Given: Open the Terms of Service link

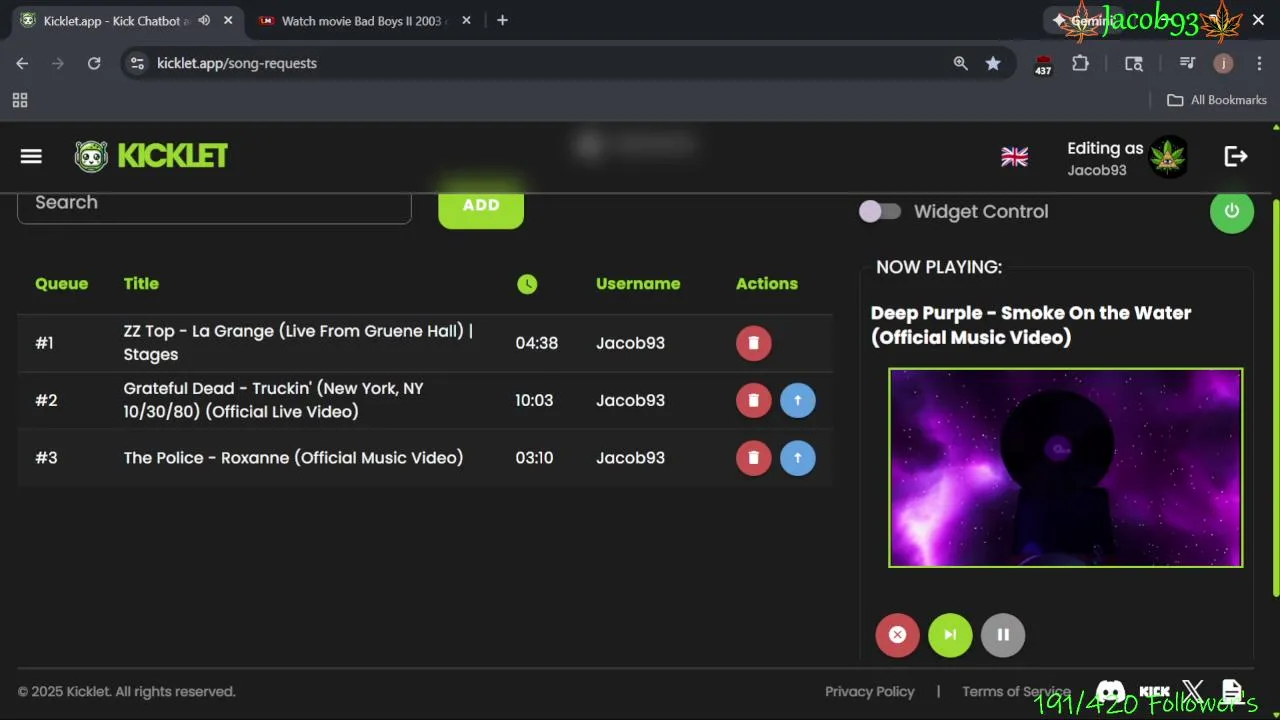Looking at the screenshot, I should (x=1016, y=692).
